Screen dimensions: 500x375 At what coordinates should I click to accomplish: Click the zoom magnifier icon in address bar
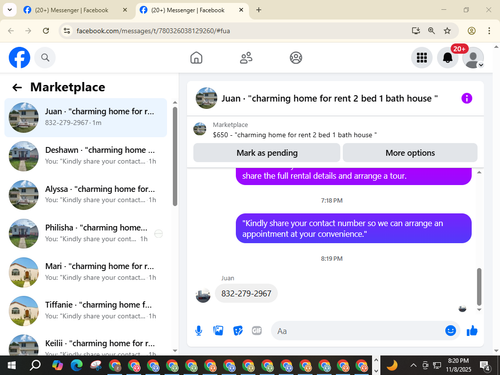(x=431, y=31)
